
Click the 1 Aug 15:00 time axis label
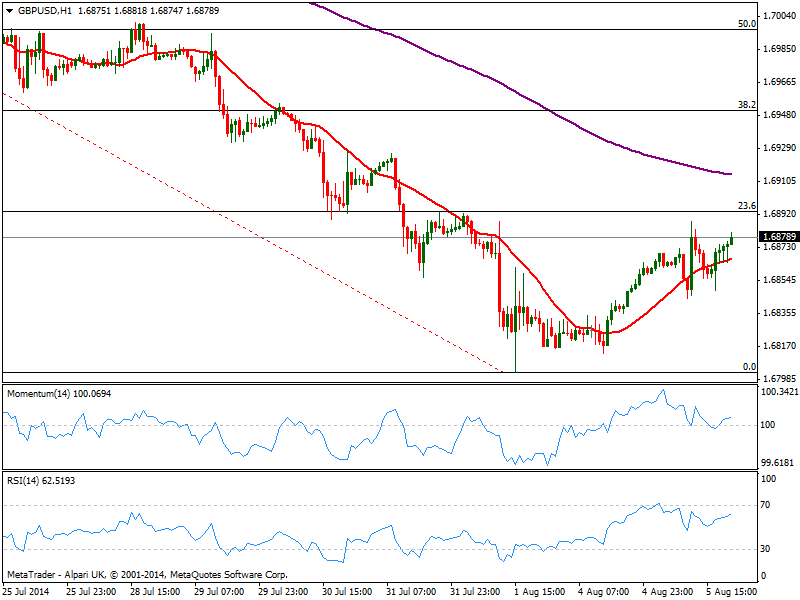pyautogui.click(x=540, y=591)
